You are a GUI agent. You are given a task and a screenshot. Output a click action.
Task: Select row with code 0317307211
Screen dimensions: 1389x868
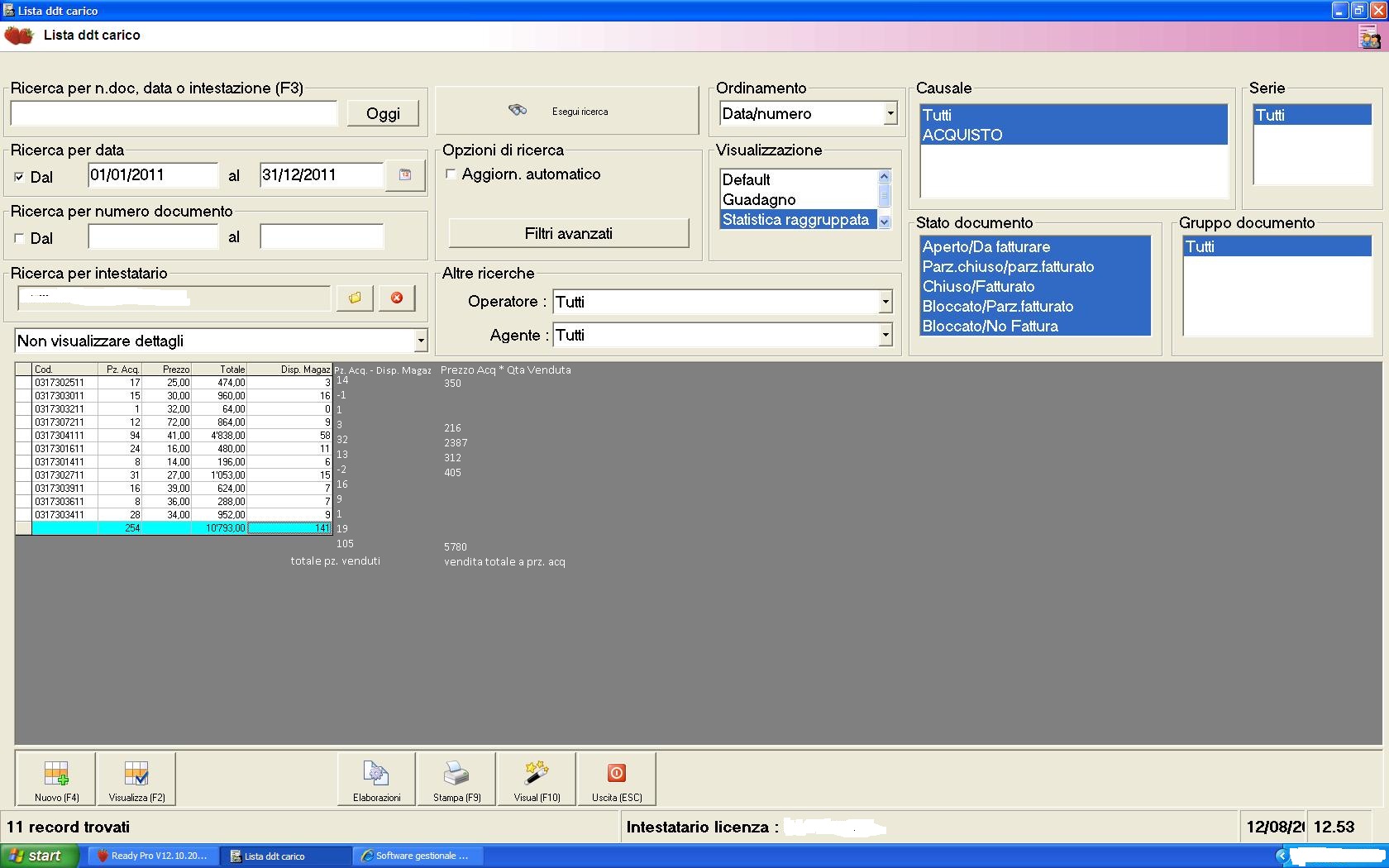pyautogui.click(x=174, y=422)
